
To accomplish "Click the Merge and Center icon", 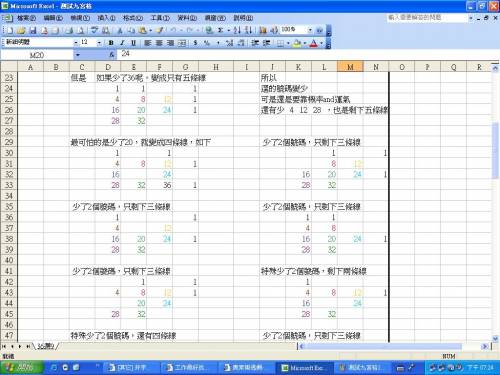I will click(x=182, y=43).
